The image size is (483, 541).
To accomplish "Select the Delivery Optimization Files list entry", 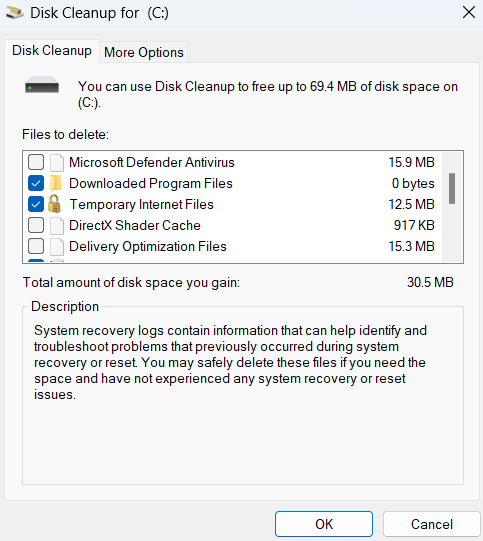I will (231, 246).
